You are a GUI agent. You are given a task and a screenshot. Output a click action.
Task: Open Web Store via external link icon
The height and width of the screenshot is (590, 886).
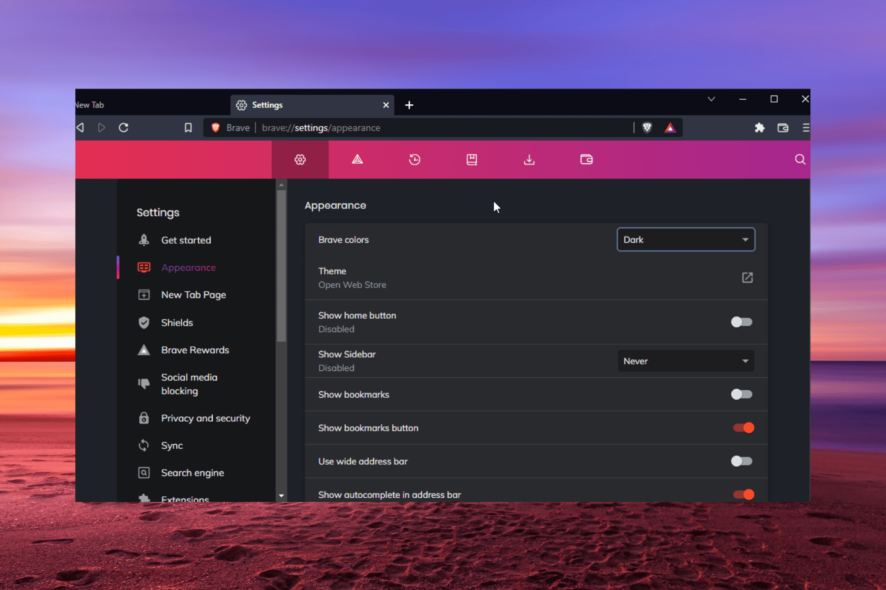click(x=747, y=277)
